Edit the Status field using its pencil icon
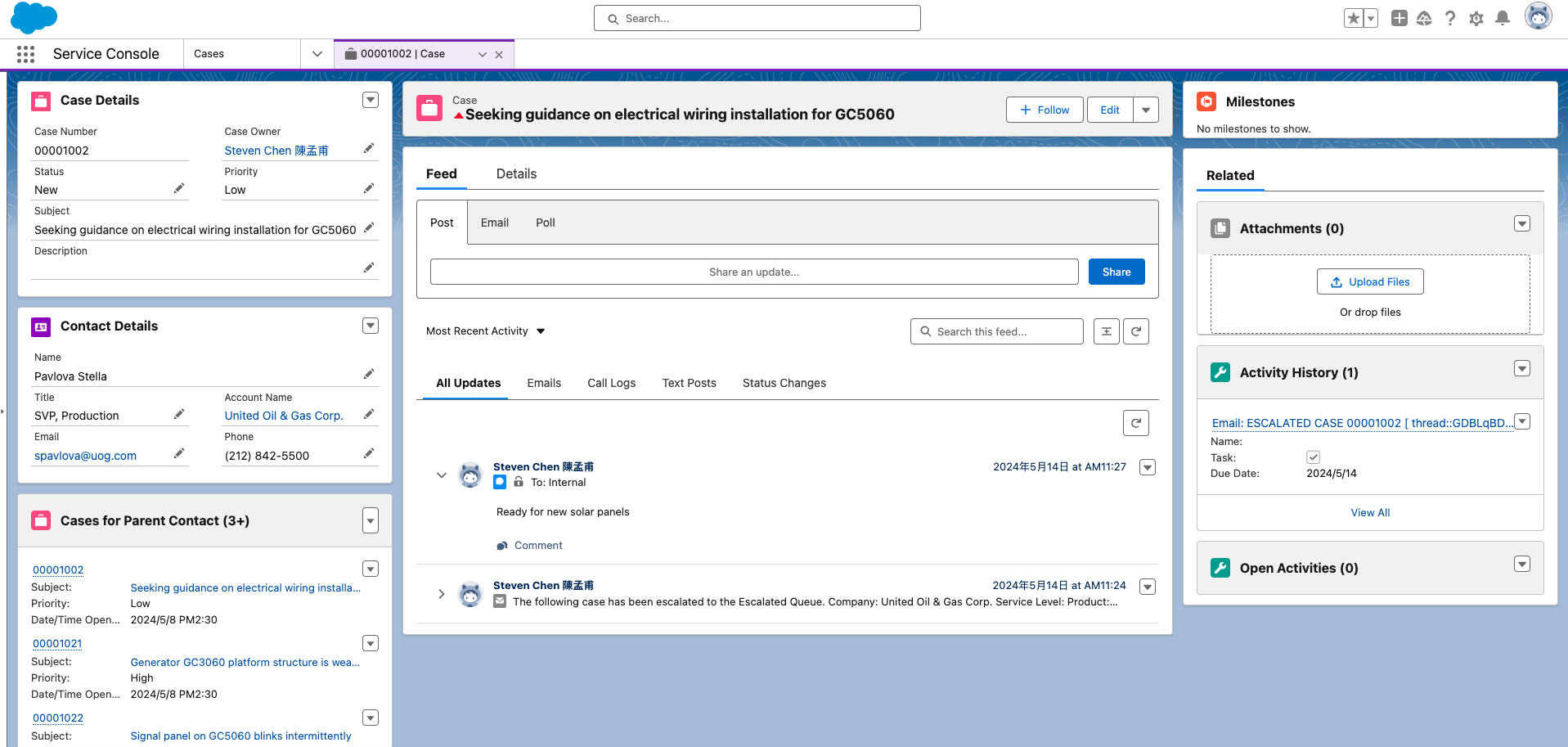The height and width of the screenshot is (747, 1568). pyautogui.click(x=179, y=187)
